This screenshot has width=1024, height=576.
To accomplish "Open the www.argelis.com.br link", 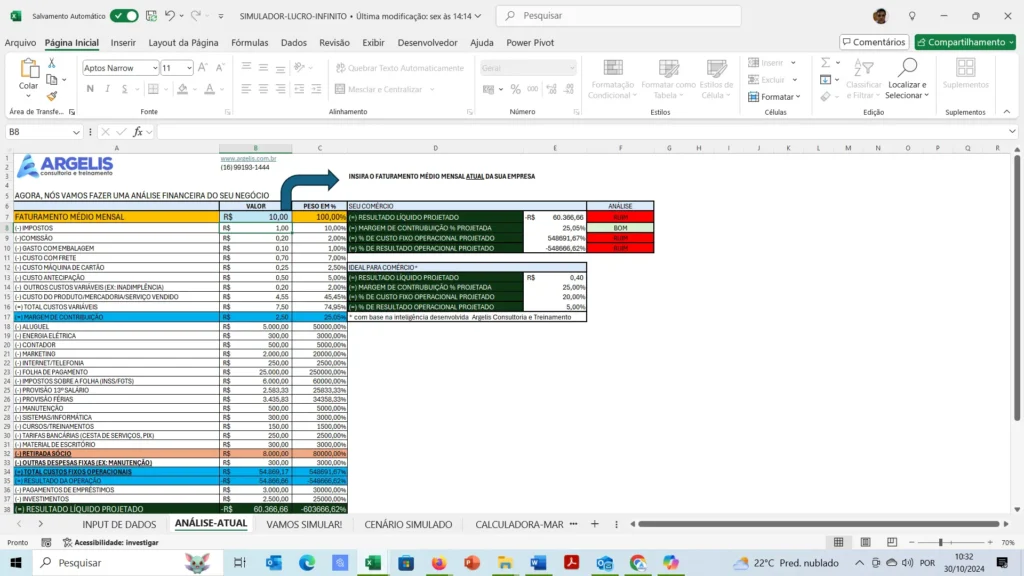I will coord(248,159).
